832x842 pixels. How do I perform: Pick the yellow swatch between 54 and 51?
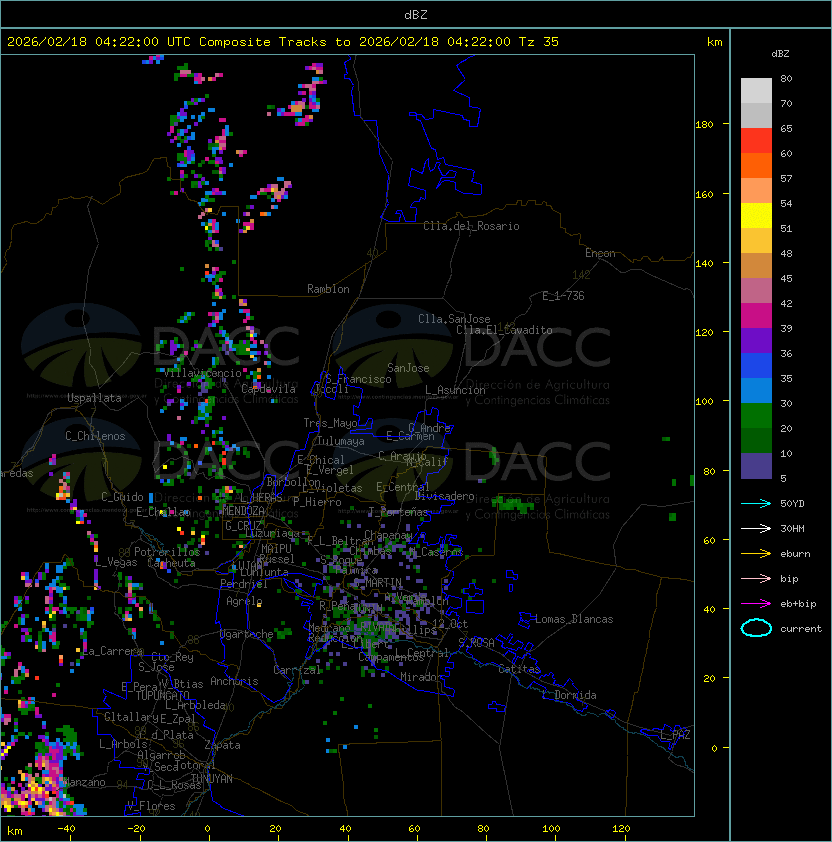[756, 216]
